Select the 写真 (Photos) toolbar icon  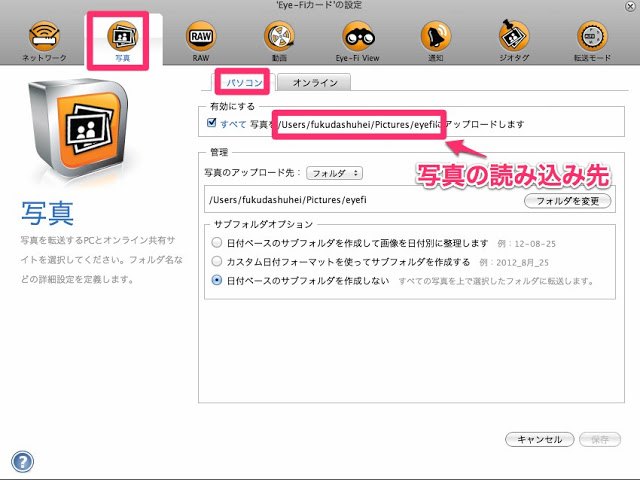pos(122,41)
